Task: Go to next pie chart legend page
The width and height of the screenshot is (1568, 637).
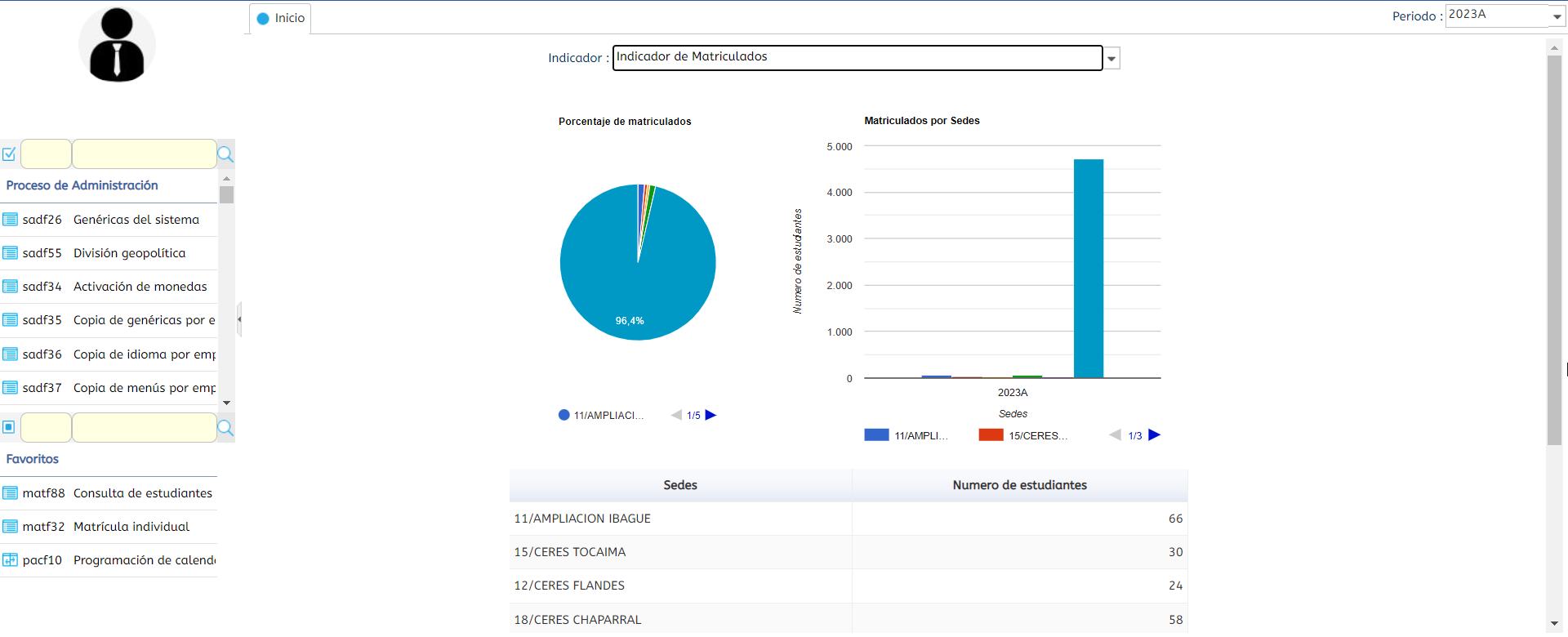Action: [710, 415]
